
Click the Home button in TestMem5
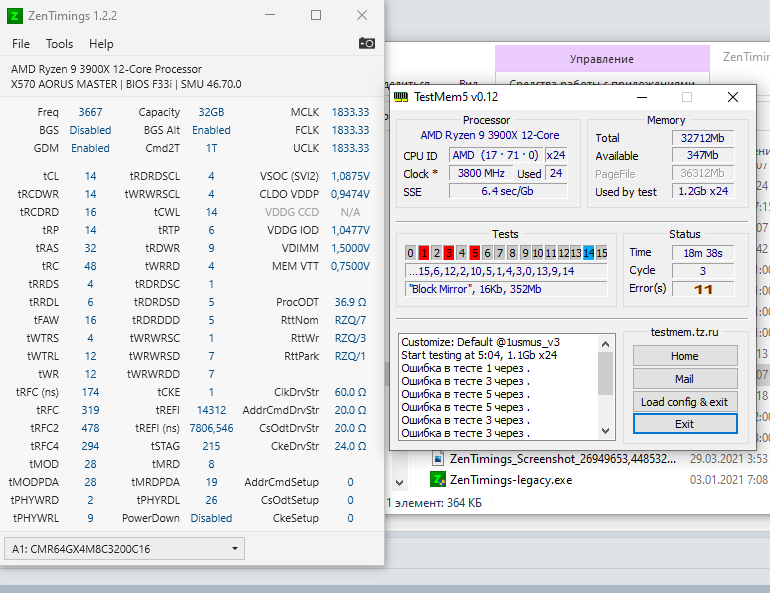(685, 356)
